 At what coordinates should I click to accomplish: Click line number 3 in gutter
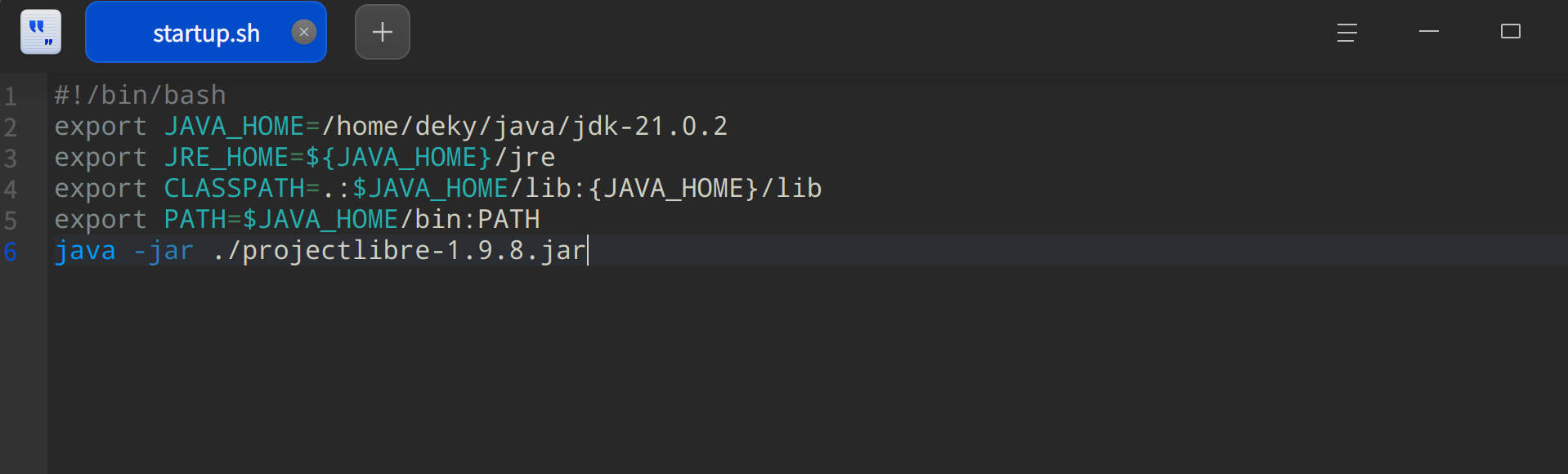click(11, 159)
